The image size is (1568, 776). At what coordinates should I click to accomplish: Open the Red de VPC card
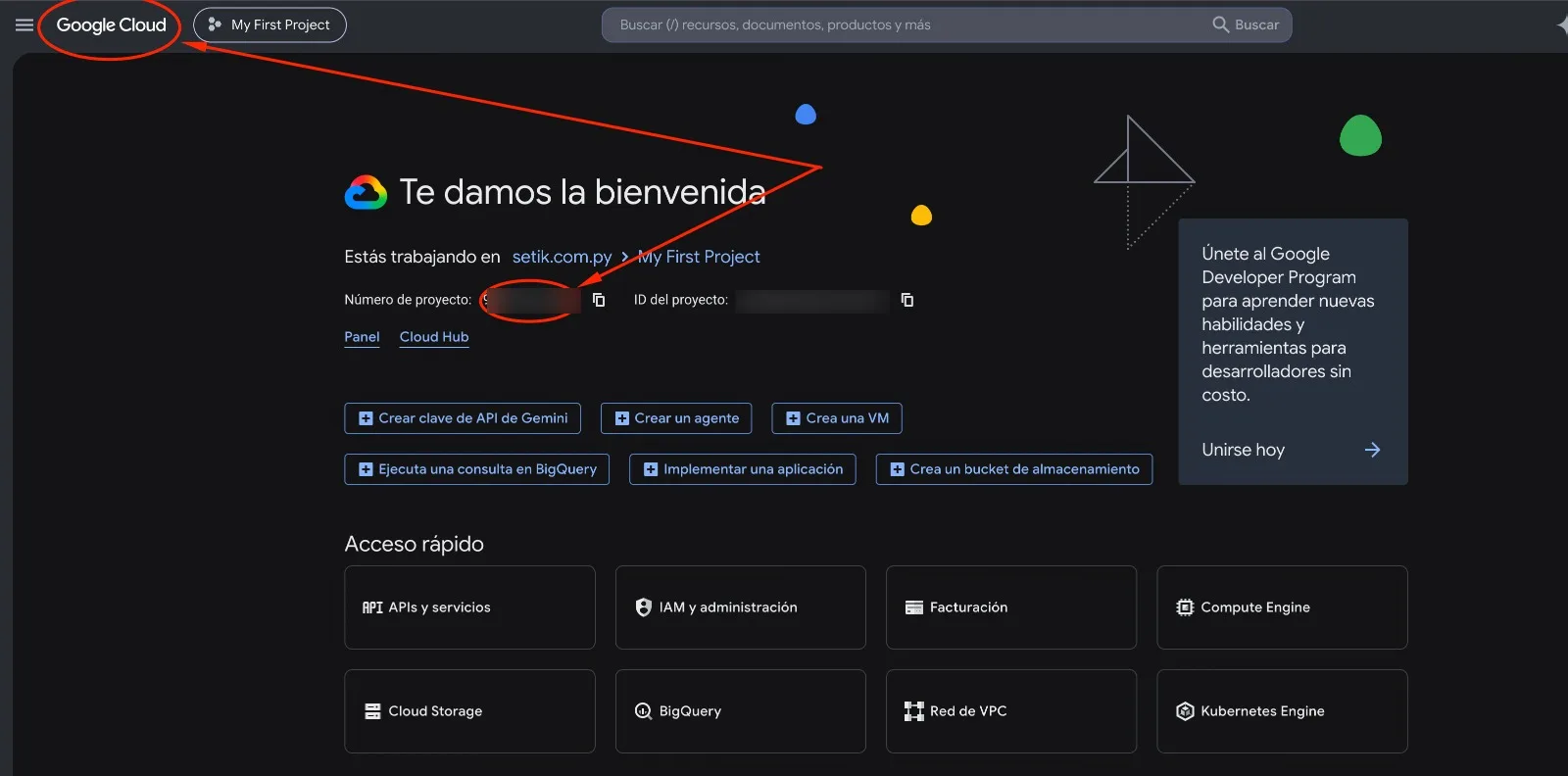click(x=1011, y=711)
